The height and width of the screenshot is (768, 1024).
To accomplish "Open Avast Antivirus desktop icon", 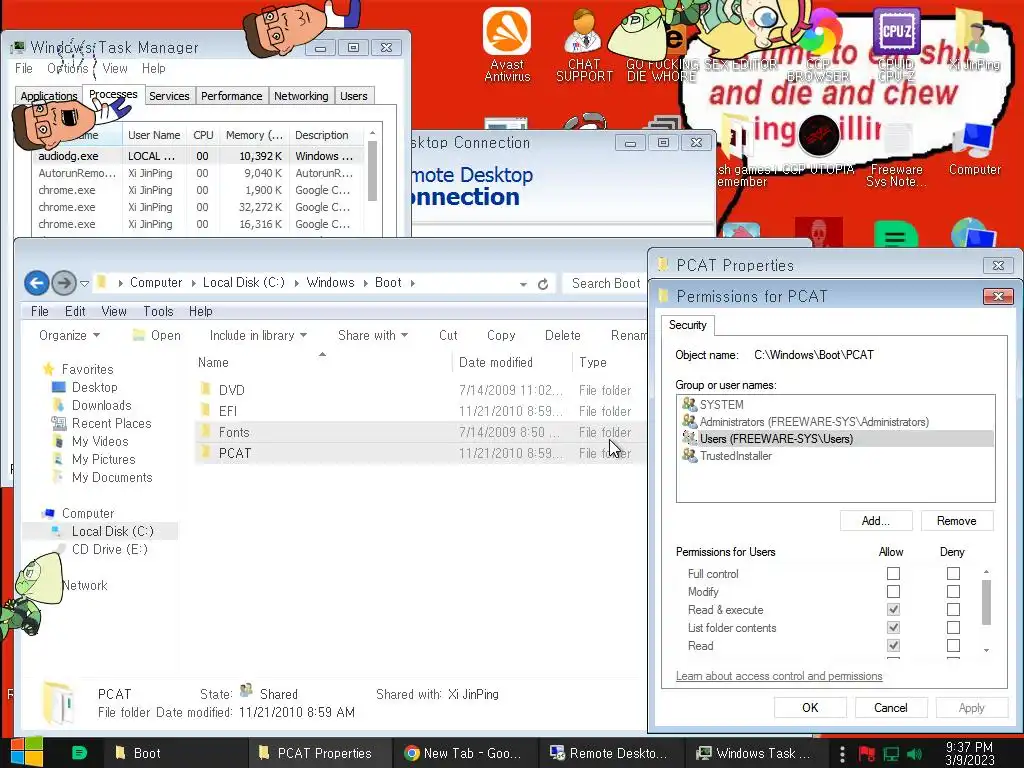I will (507, 44).
